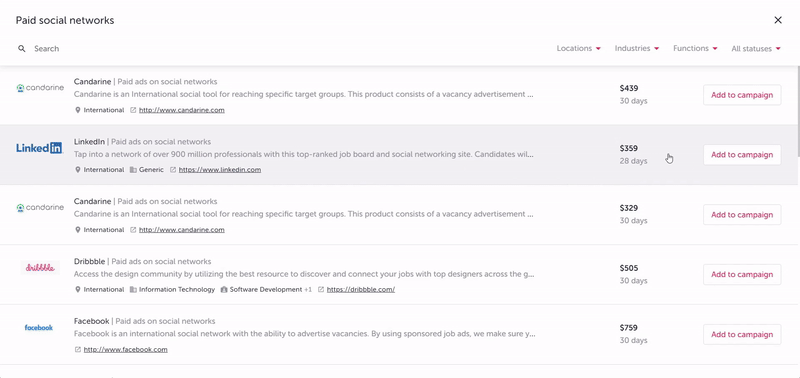Click external link icon beside dribbble.com
Viewport: 800px width, 378px height.
[x=321, y=290]
